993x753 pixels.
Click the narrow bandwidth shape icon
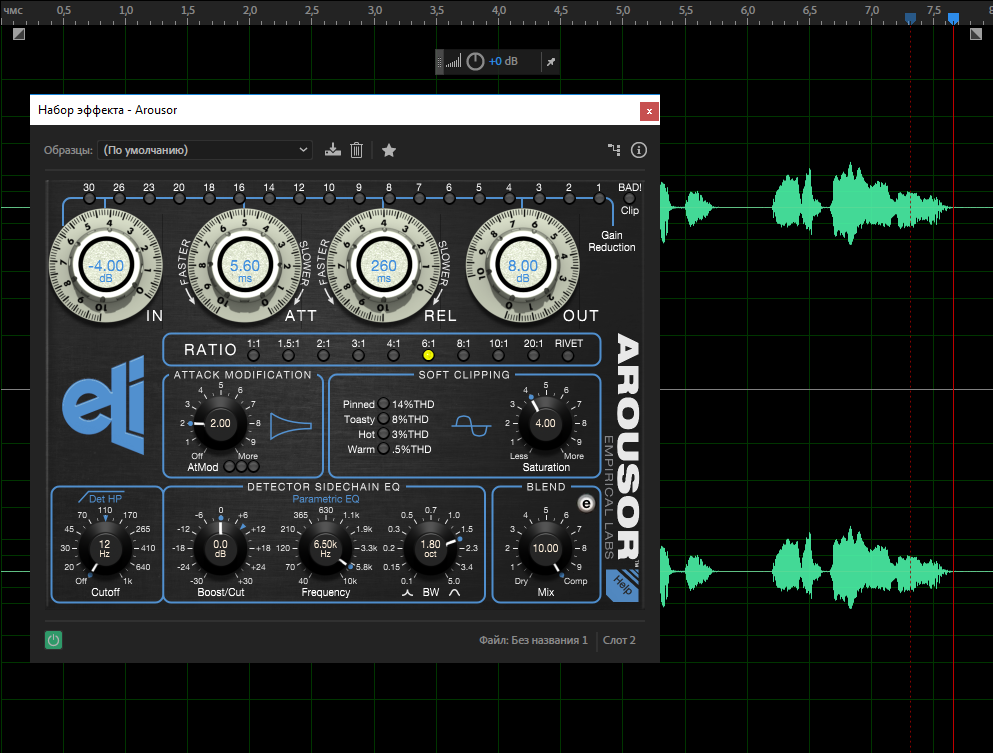click(x=408, y=593)
